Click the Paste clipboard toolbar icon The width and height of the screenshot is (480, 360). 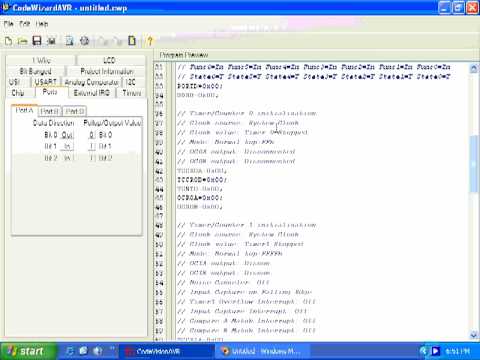click(x=132, y=41)
